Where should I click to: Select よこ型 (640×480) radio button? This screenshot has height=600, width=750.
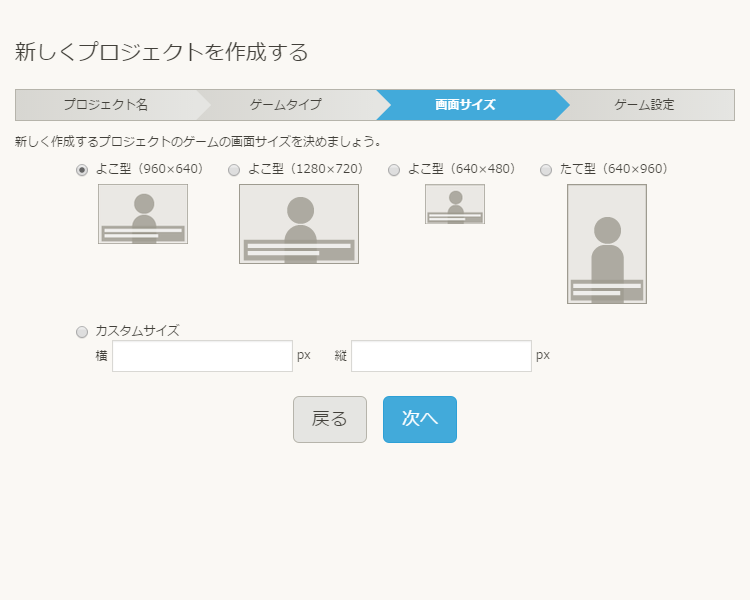click(394, 170)
